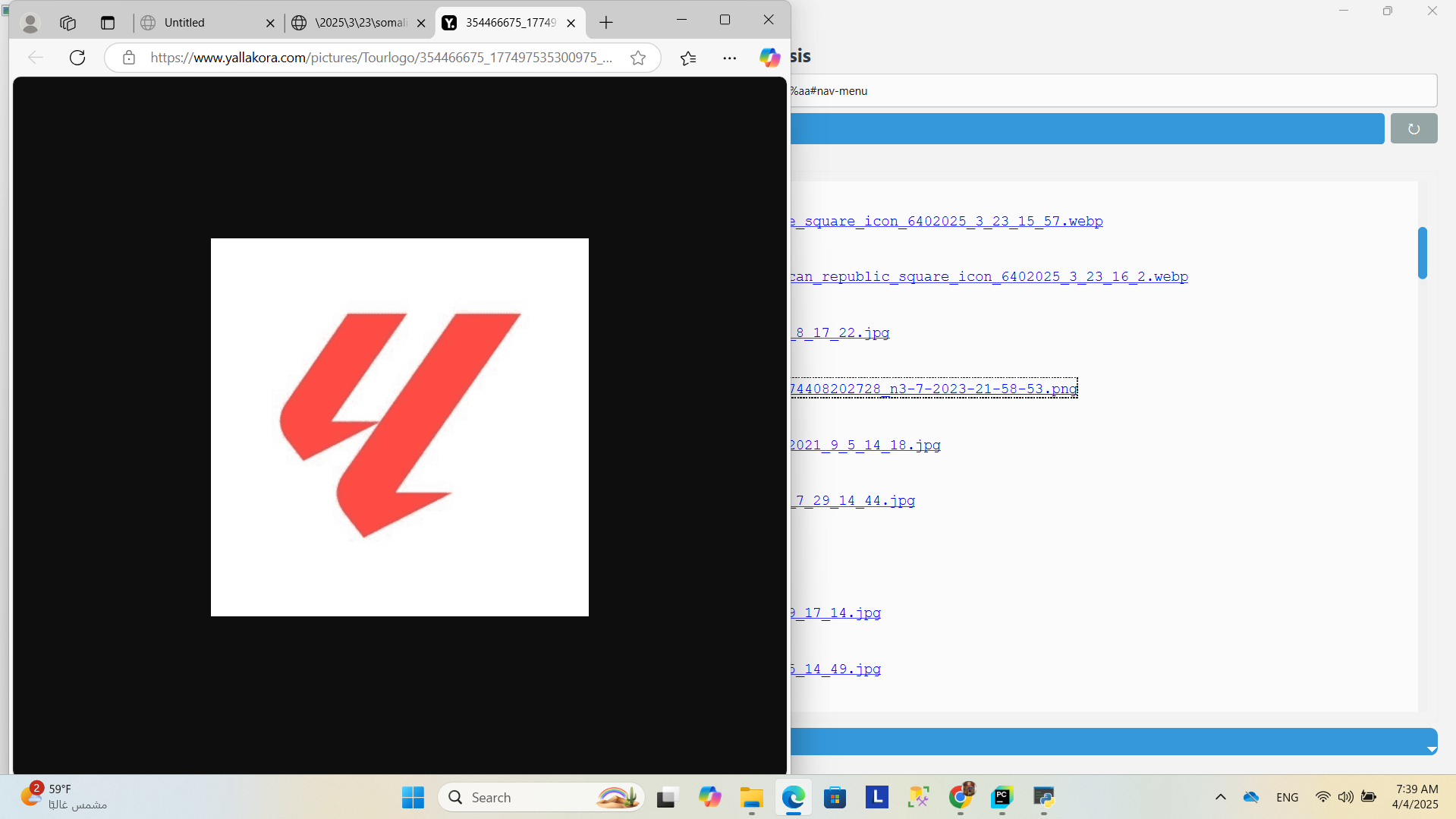This screenshot has width=1456, height=819.
Task: Open PyCharm from the taskbar
Action: tap(1002, 797)
